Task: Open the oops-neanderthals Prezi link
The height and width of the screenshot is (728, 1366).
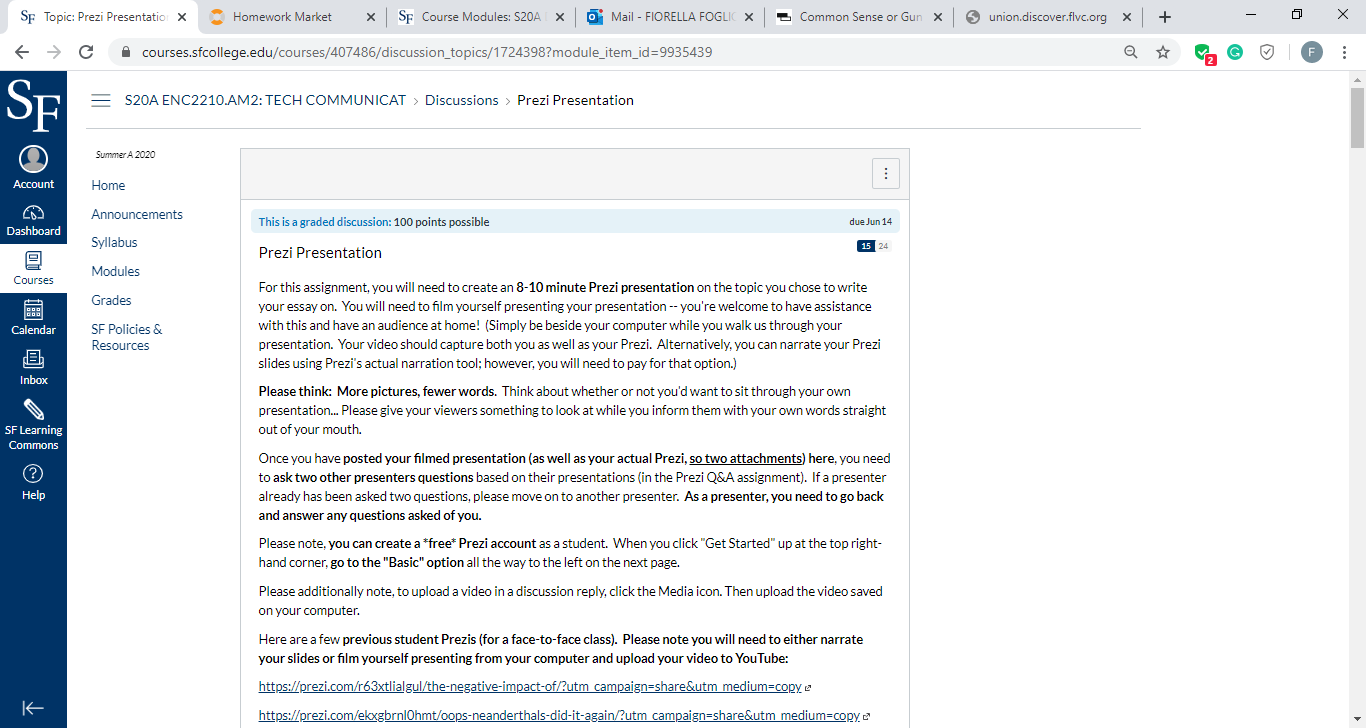Action: 559,716
